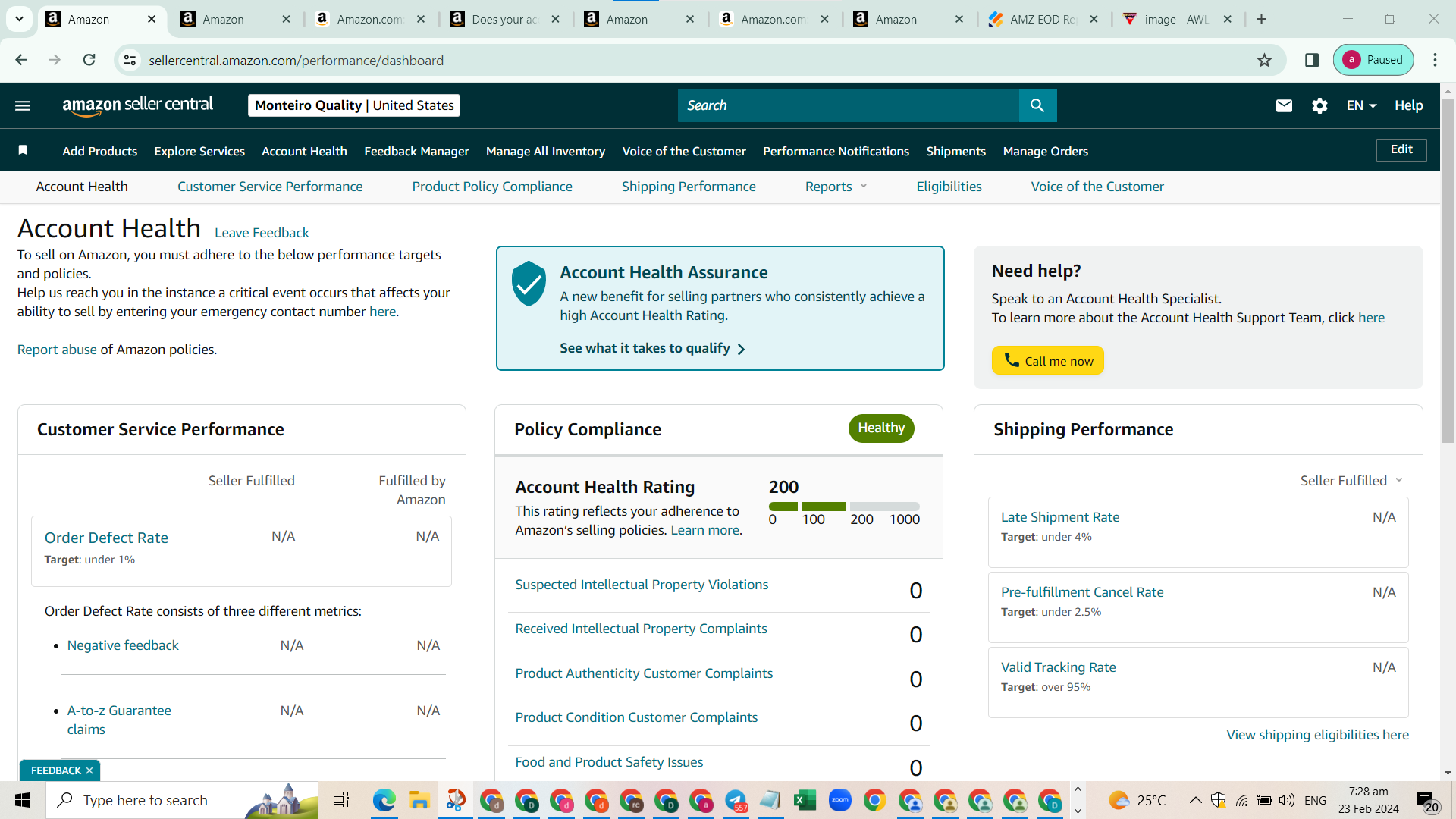The image size is (1456, 819).
Task: Click the Paused profile button
Action: tap(1373, 60)
